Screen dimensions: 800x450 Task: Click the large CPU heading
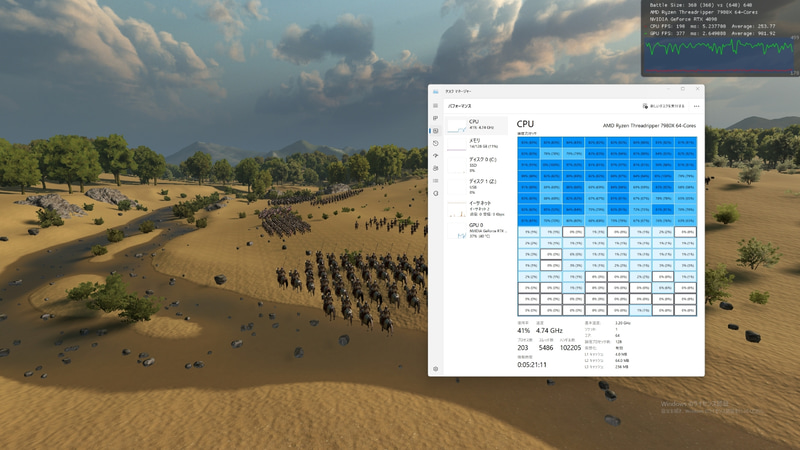pos(525,124)
